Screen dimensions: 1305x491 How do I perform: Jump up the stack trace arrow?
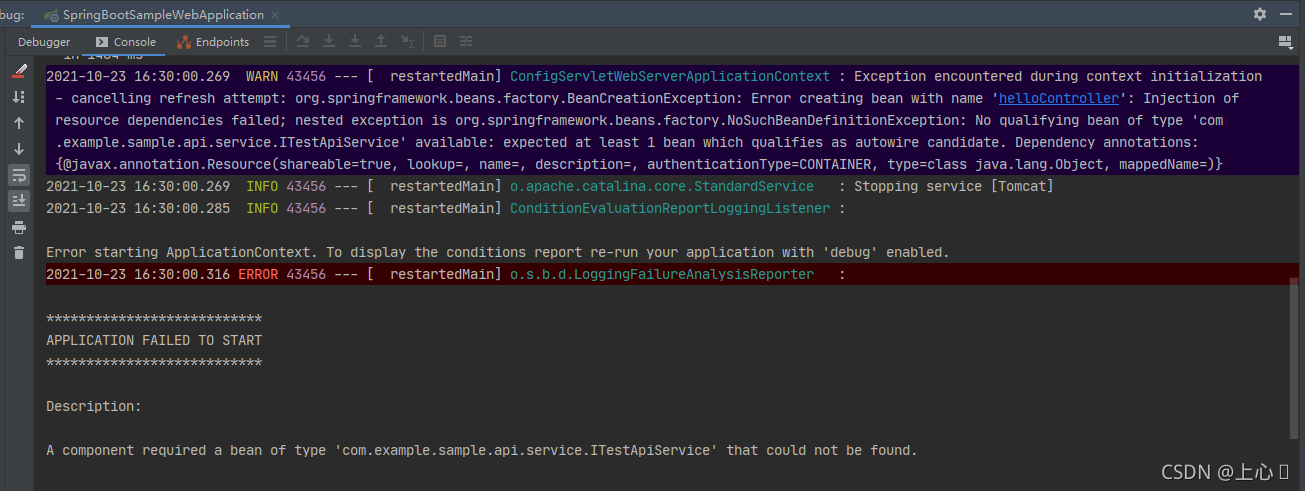[19, 123]
